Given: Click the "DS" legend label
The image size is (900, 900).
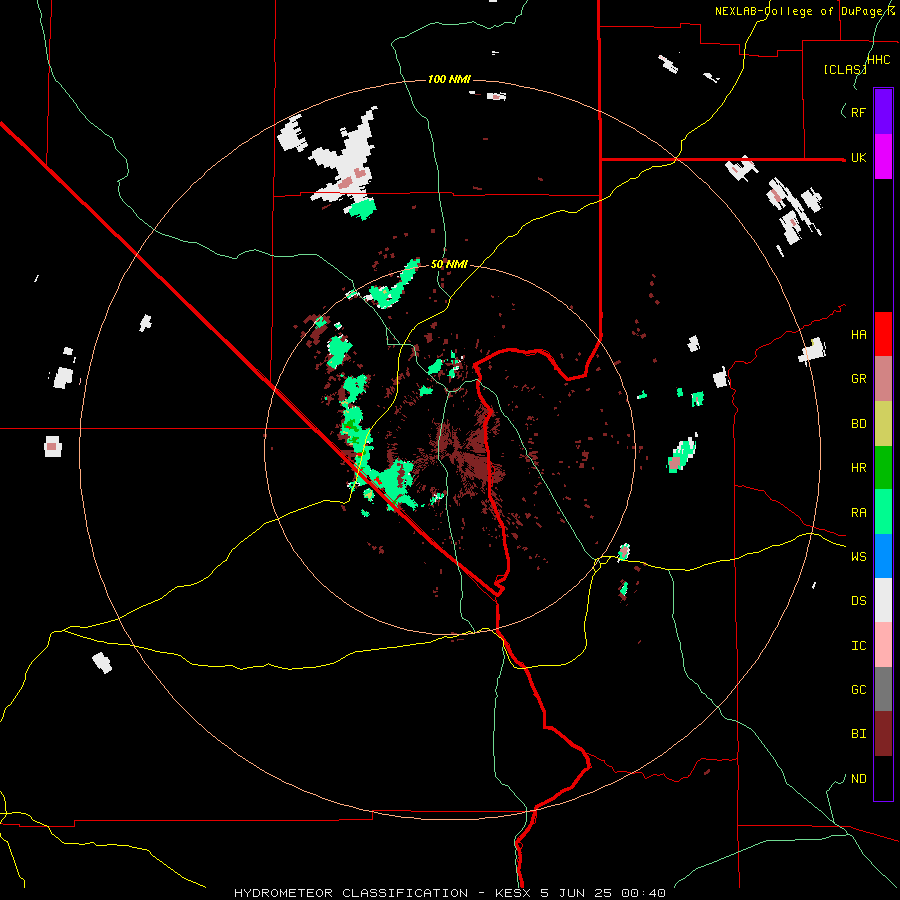Looking at the screenshot, I should 858,601.
